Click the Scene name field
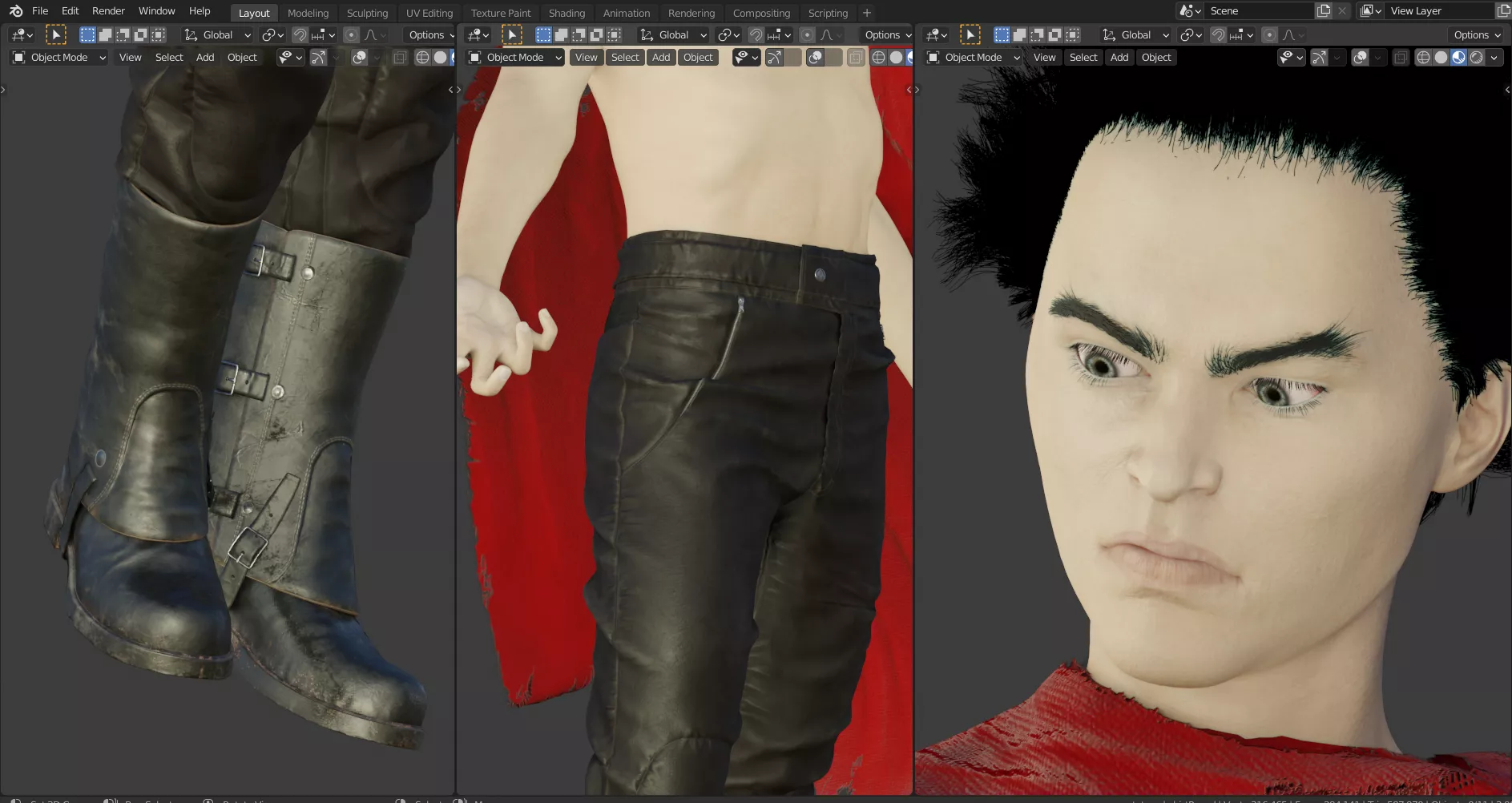This screenshot has width=1512, height=803. coord(1258,11)
